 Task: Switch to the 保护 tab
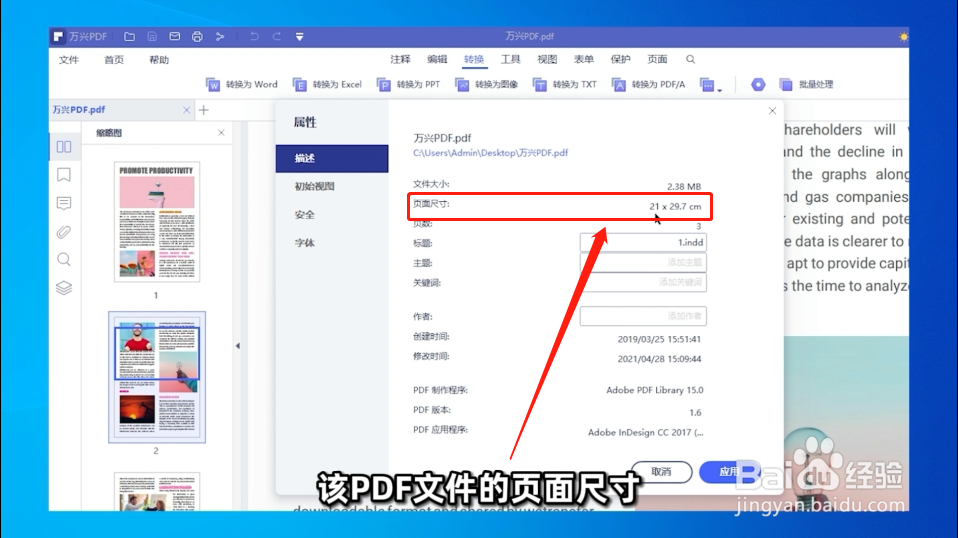coord(621,59)
